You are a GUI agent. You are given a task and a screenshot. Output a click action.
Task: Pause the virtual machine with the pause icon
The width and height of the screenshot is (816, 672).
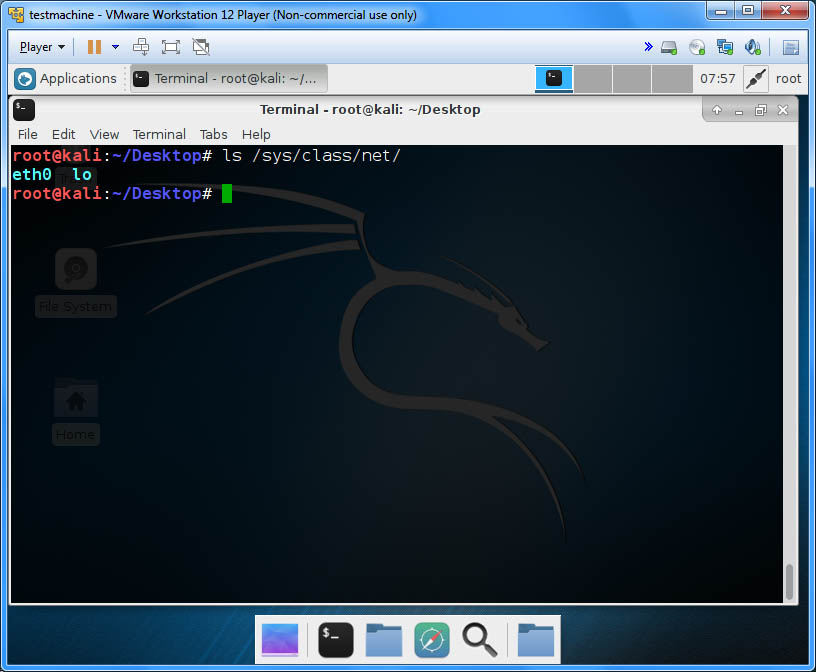pyautogui.click(x=94, y=47)
